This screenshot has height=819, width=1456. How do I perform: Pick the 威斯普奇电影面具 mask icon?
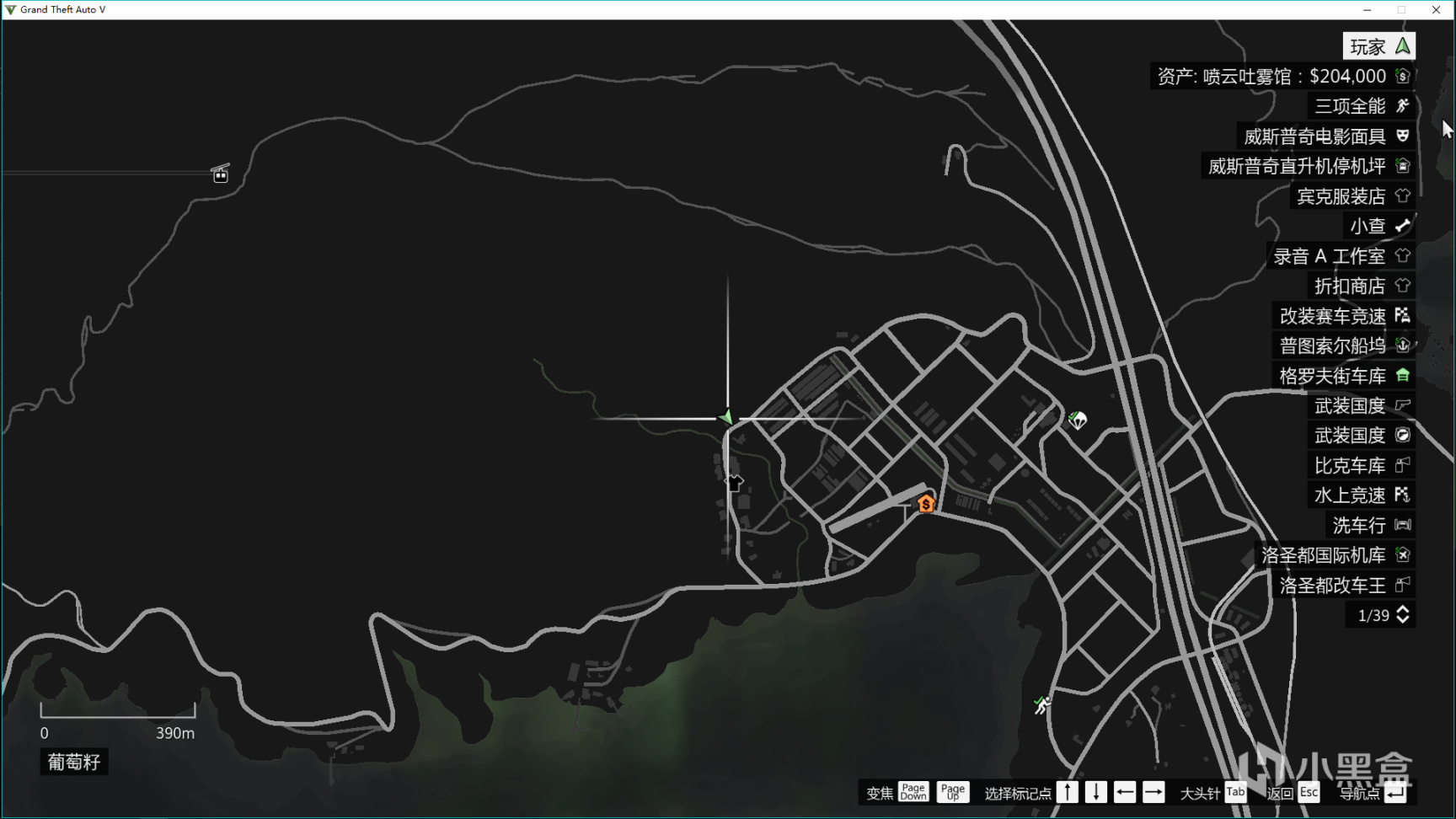click(x=1403, y=136)
